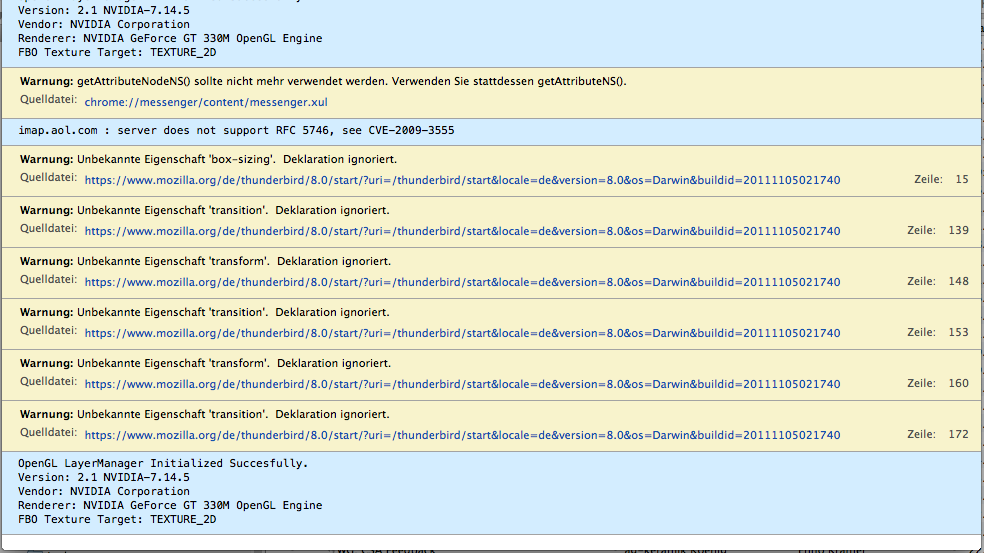This screenshot has width=984, height=553.
Task: Click bottom 'Vendor: NVIDIA Corporation' line
Action: pos(104,491)
